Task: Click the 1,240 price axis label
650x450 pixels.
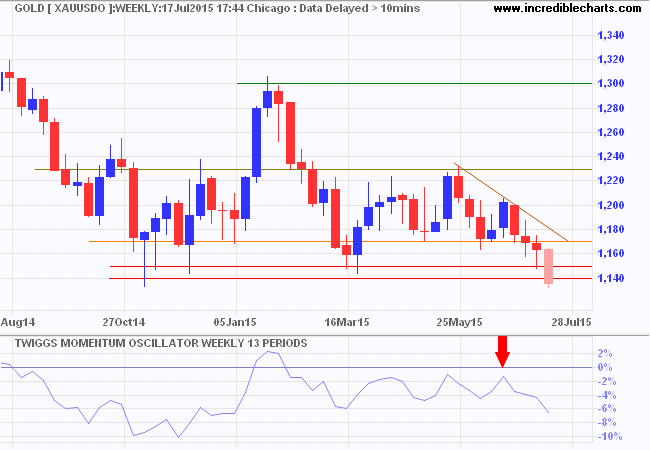Action: (x=610, y=156)
